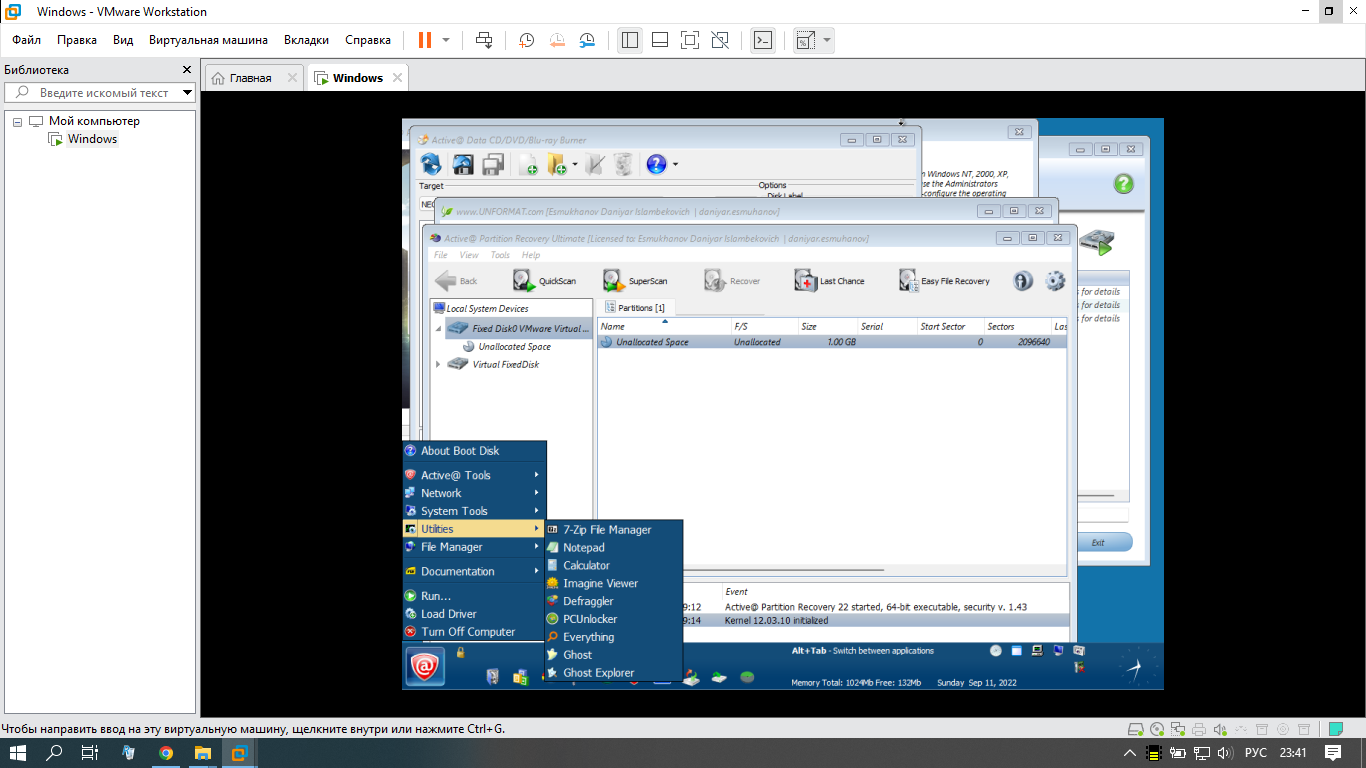Select Windows VM in the library tree

[x=92, y=139]
